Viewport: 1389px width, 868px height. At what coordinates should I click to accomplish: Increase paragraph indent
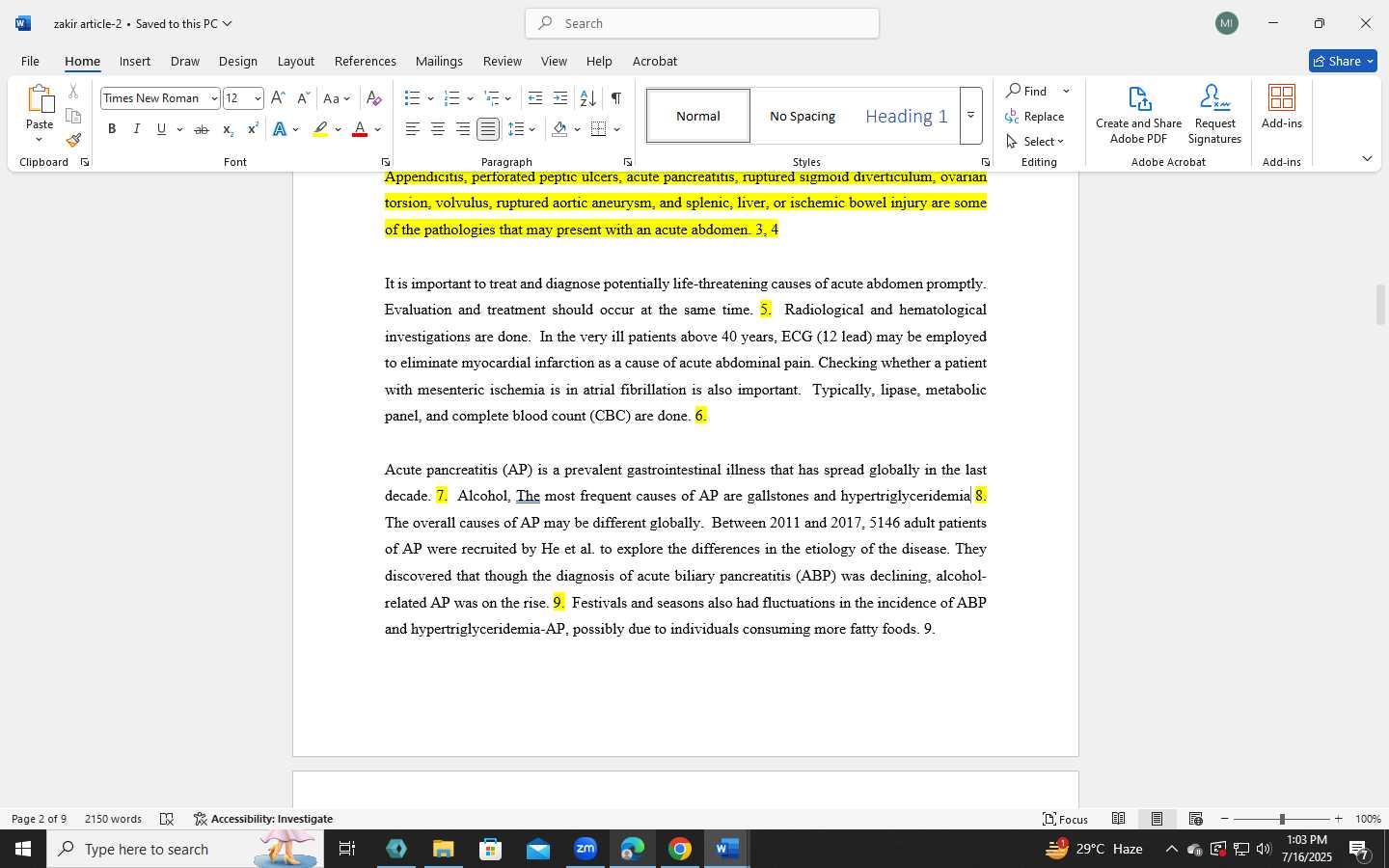pyautogui.click(x=560, y=98)
